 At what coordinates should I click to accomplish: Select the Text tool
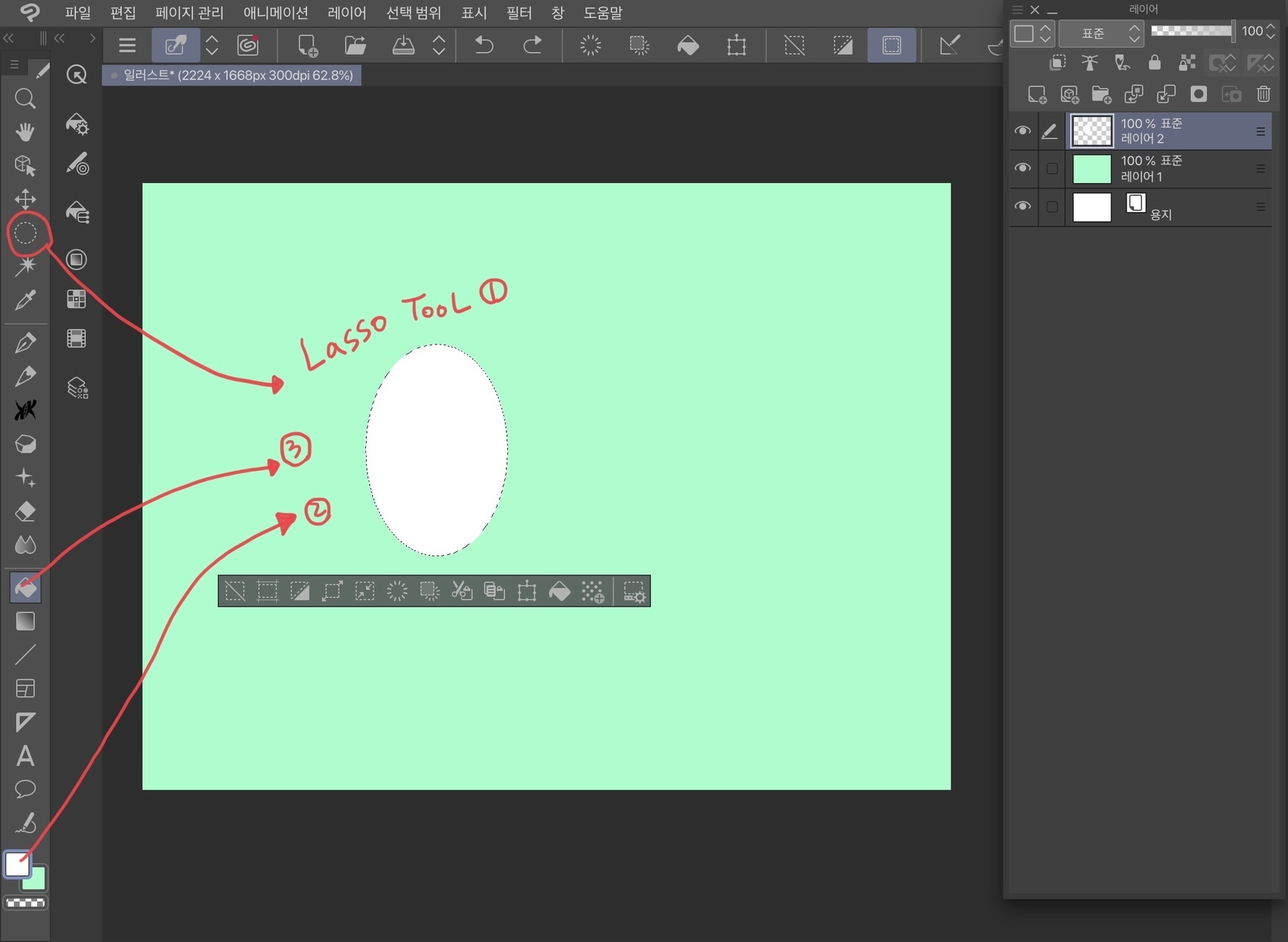25,755
